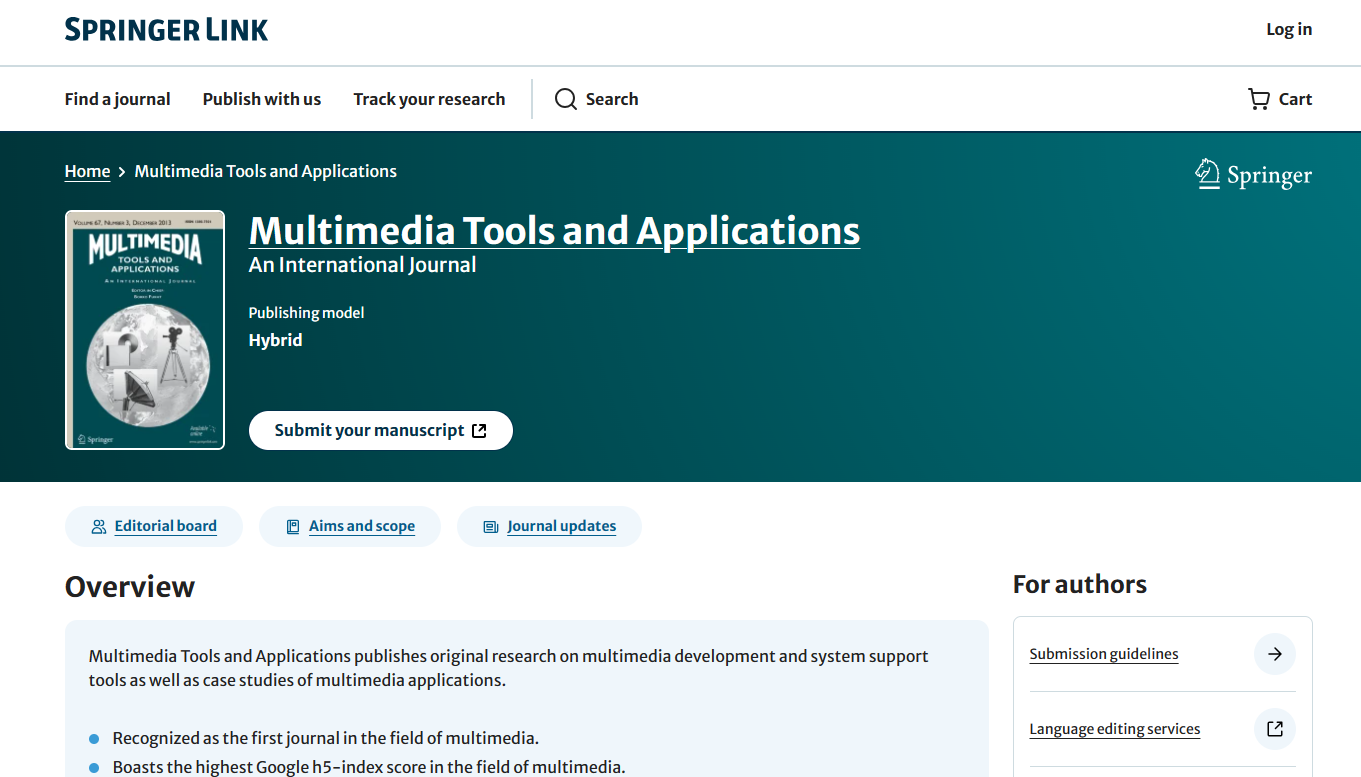1361x777 pixels.
Task: Click the Journal updates news icon
Action: pos(491,527)
